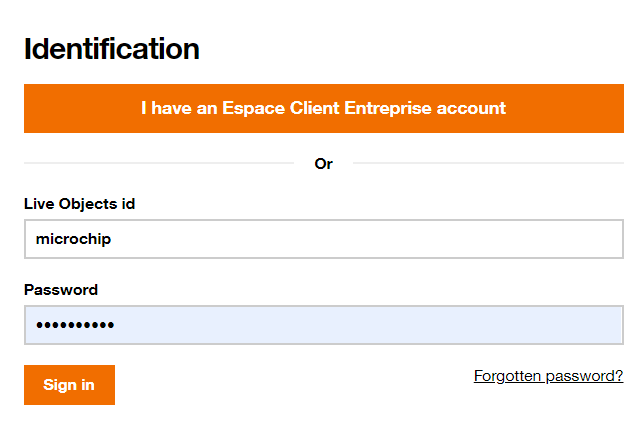Click the Identification heading
Viewport: 642px width, 428px height.
111,48
